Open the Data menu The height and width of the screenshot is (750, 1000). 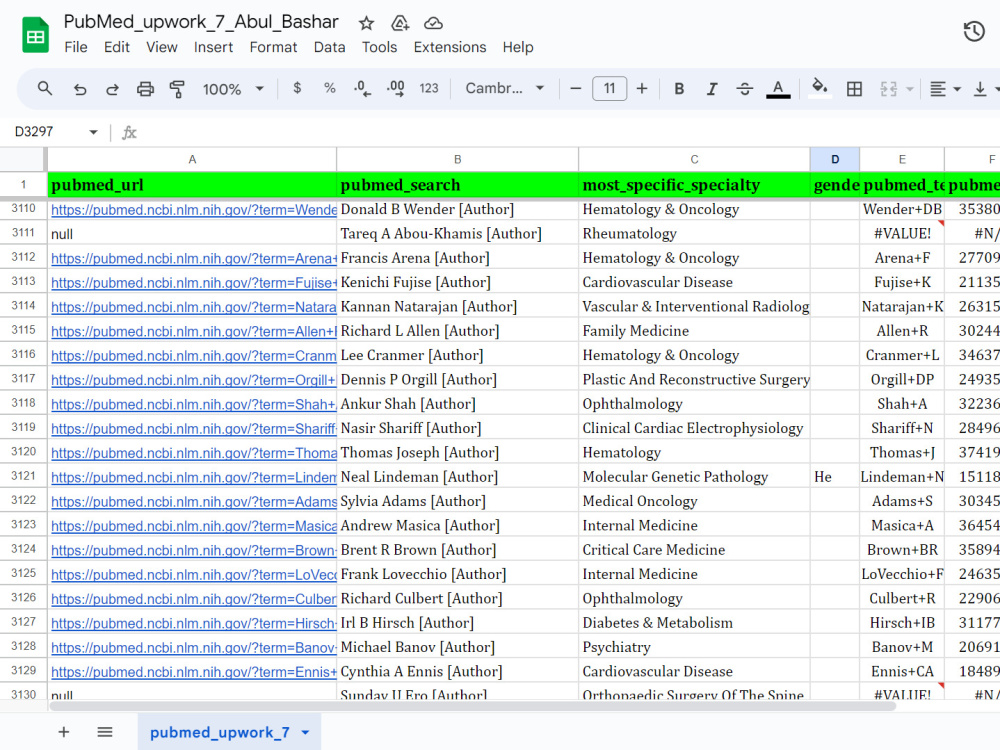pyautogui.click(x=330, y=47)
